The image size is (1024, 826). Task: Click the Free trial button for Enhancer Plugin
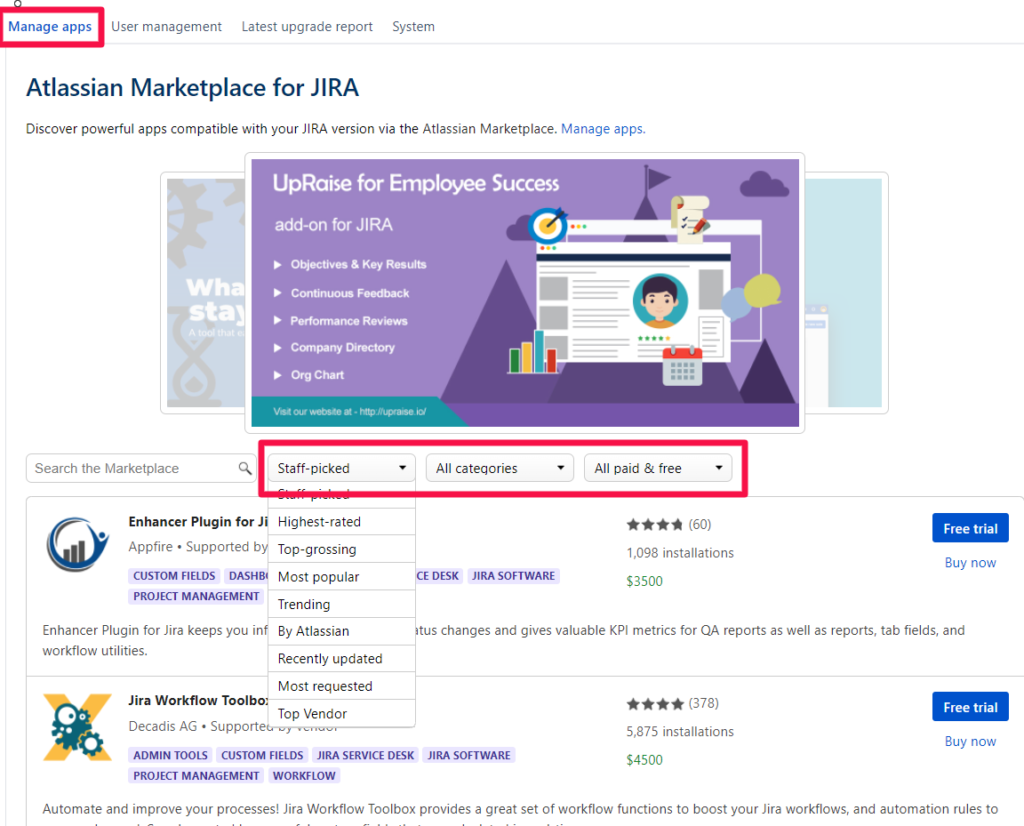969,527
